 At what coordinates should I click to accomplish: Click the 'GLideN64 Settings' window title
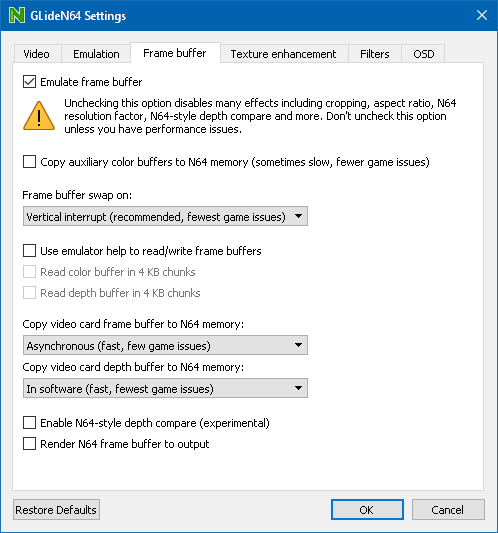[x=78, y=16]
